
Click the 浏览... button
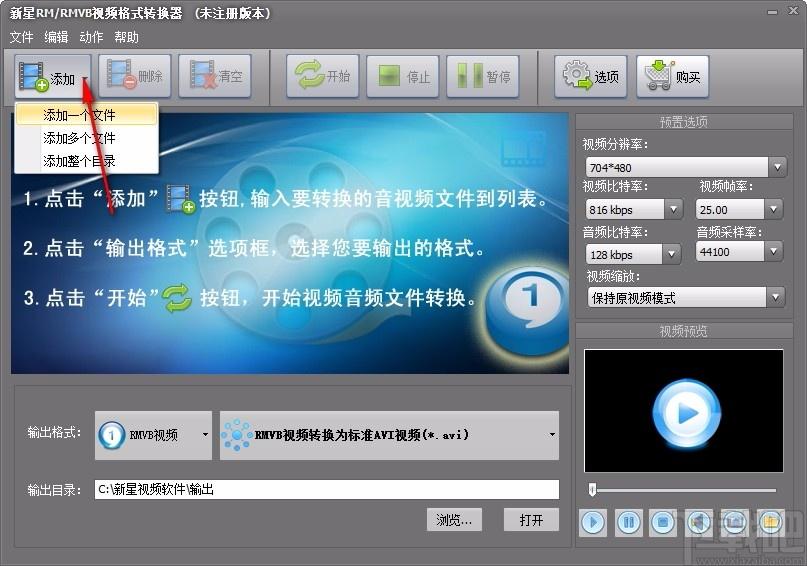[454, 520]
